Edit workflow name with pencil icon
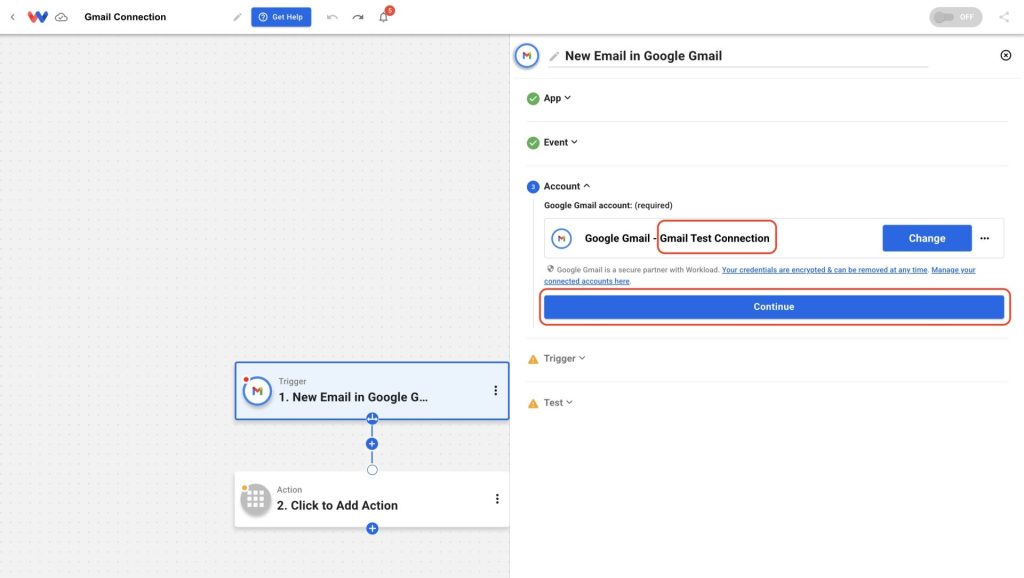 [237, 17]
